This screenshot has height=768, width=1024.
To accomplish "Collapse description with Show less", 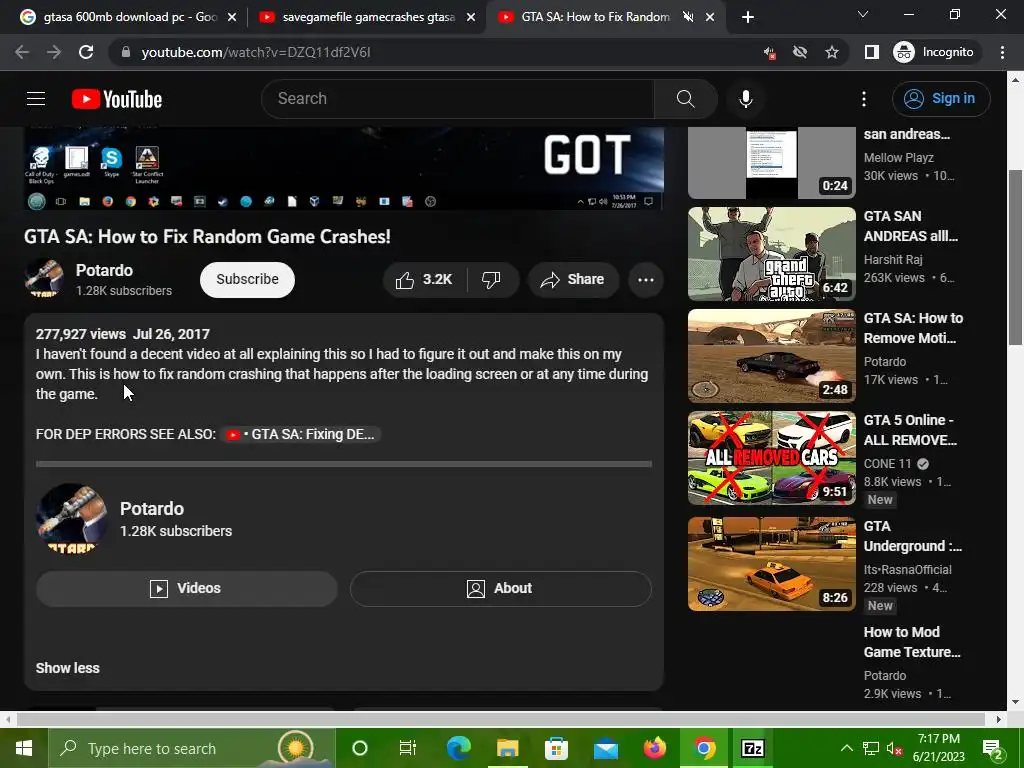I will pos(67,668).
